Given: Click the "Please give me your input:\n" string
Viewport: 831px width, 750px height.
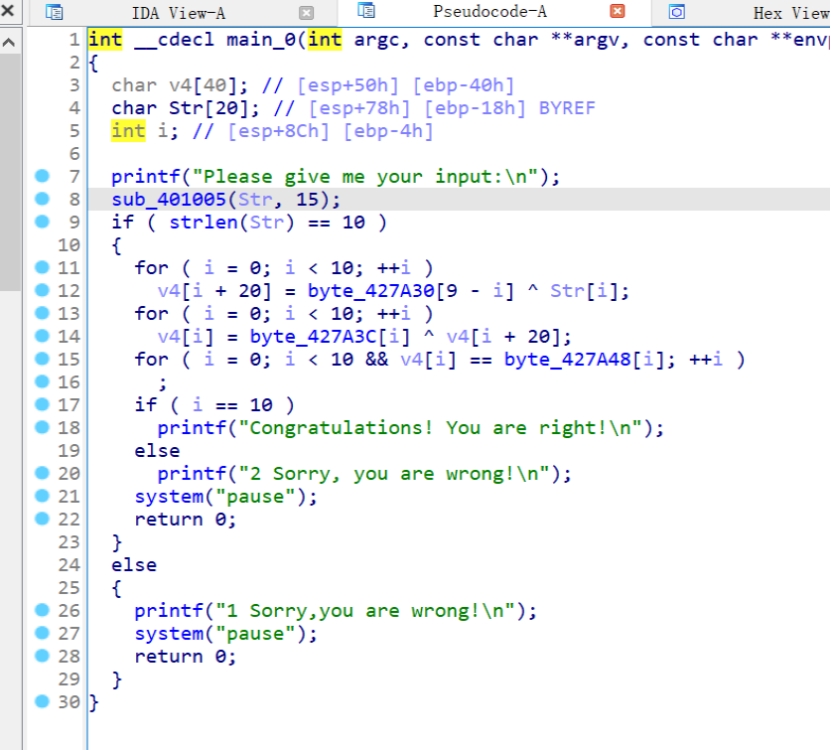Looking at the screenshot, I should 365,177.
